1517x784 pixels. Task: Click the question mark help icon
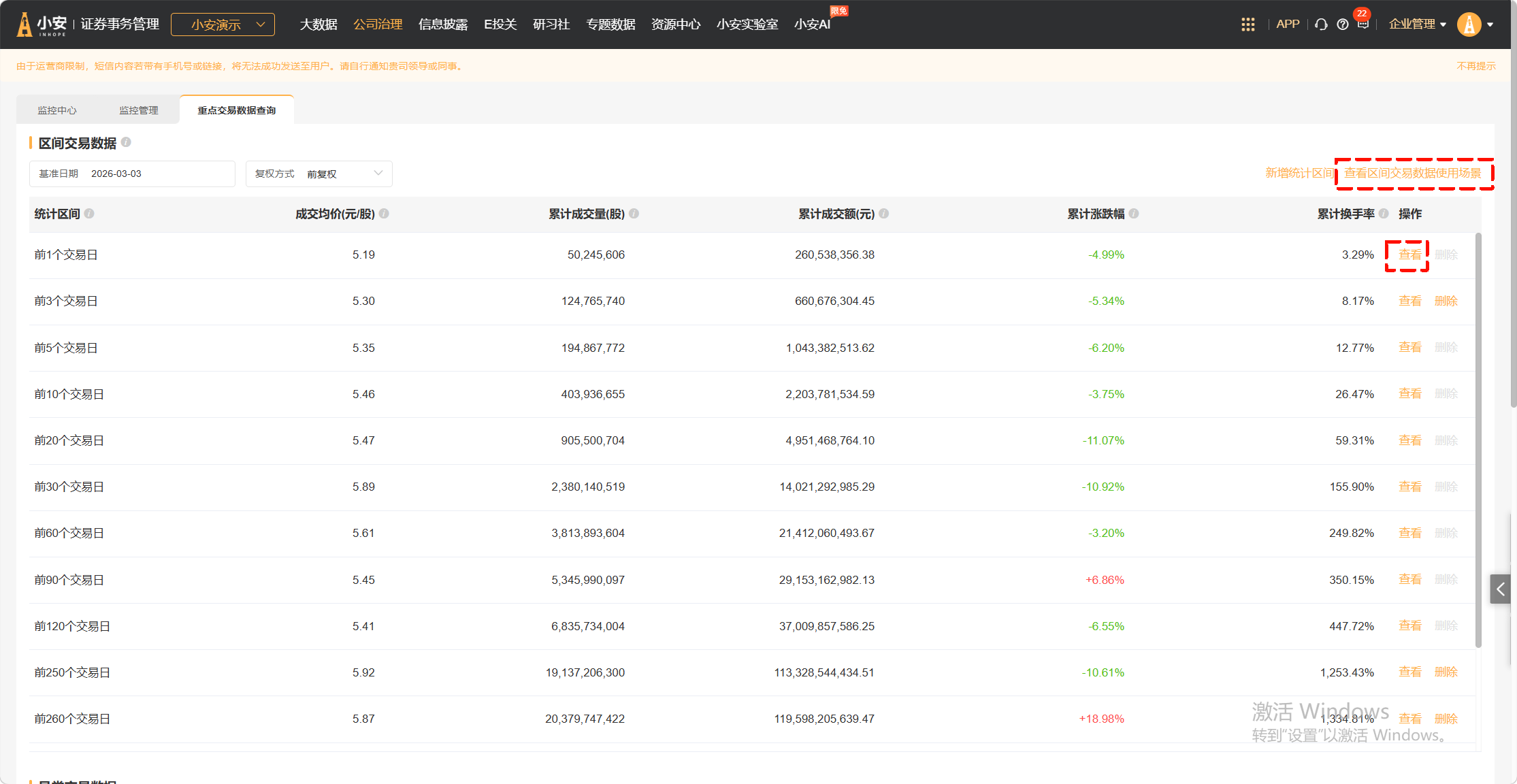tap(1342, 24)
